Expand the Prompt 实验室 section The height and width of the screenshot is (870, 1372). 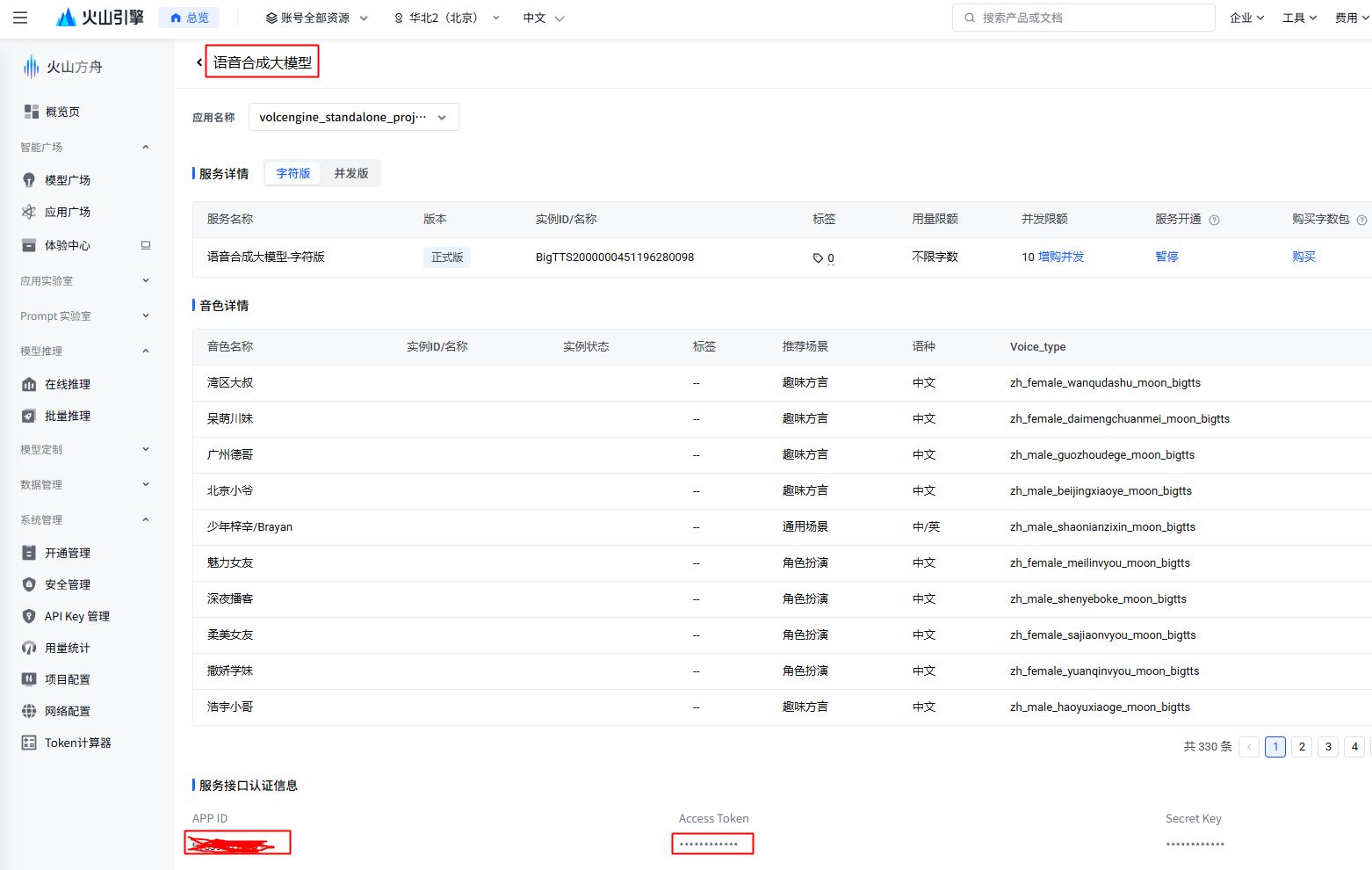(x=146, y=315)
